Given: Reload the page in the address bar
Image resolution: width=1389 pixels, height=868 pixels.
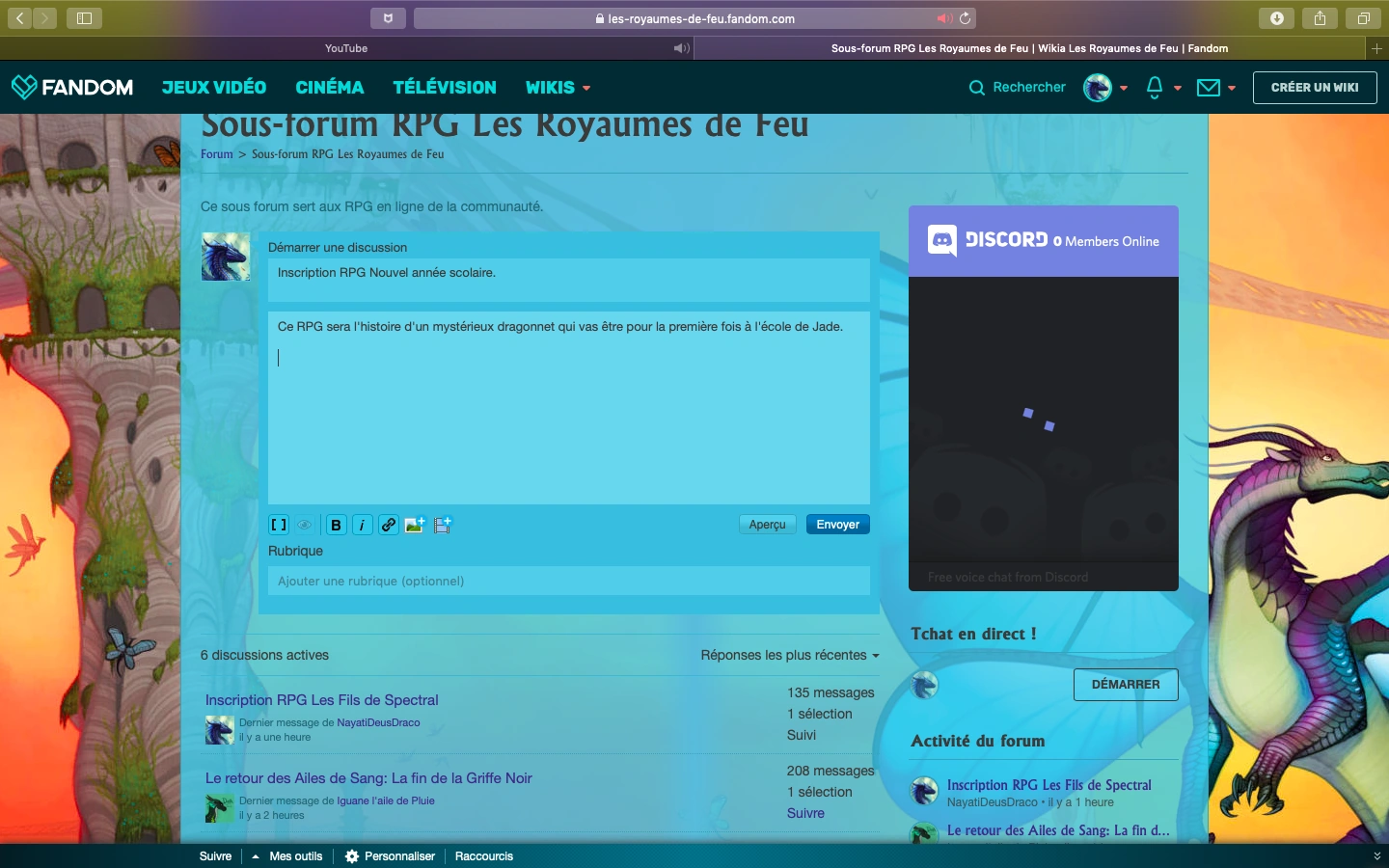Looking at the screenshot, I should click(x=965, y=18).
